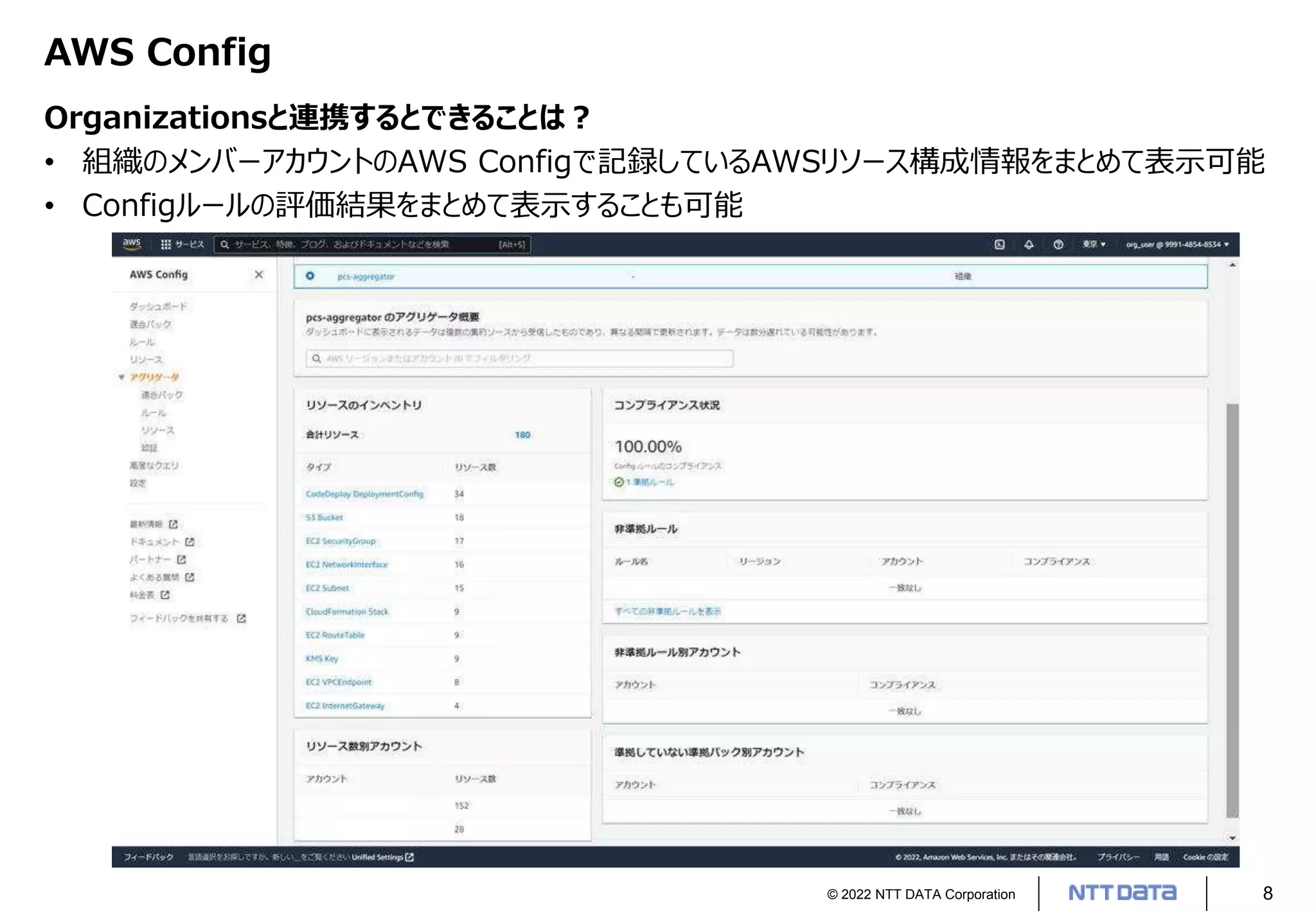Click resource count 28 in account table

(x=459, y=829)
